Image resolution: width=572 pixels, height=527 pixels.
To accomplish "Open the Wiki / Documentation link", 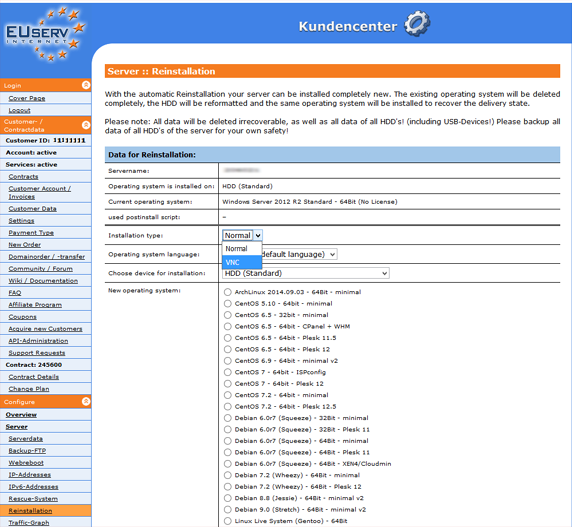I will click(x=43, y=281).
